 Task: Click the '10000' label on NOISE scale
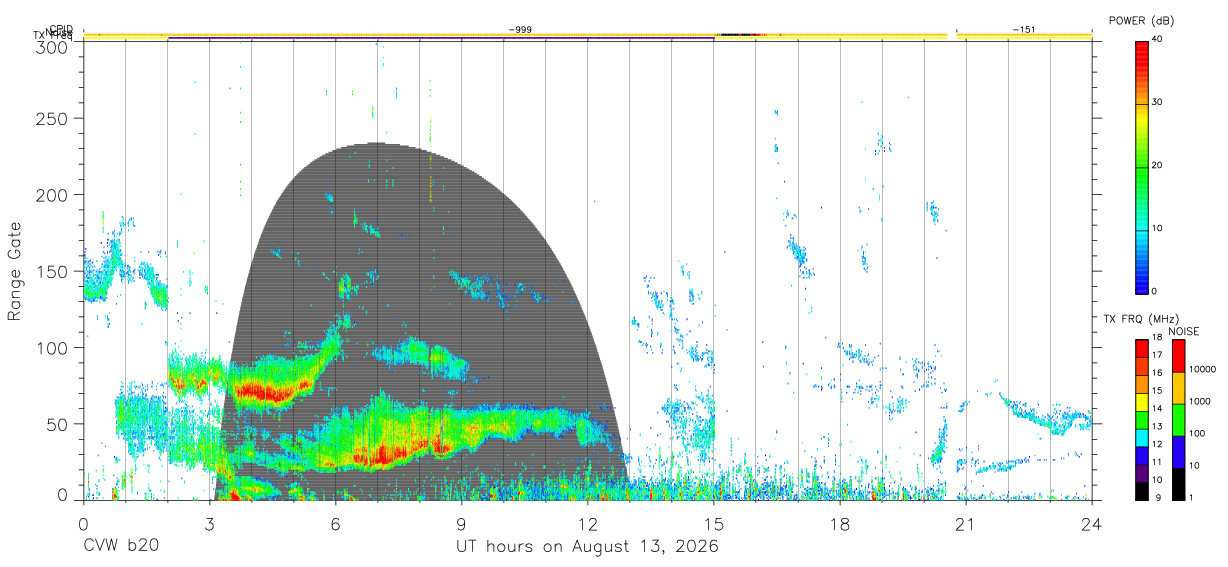click(x=1202, y=370)
